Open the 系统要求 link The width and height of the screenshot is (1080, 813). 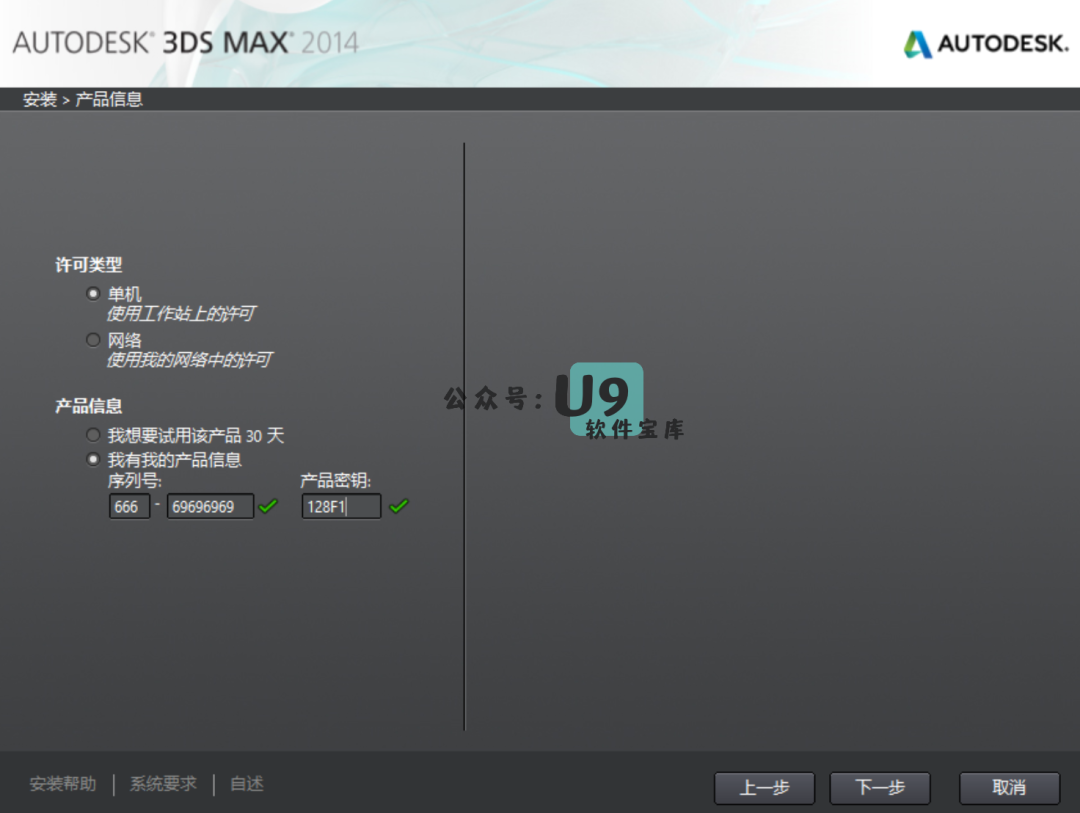(x=163, y=784)
